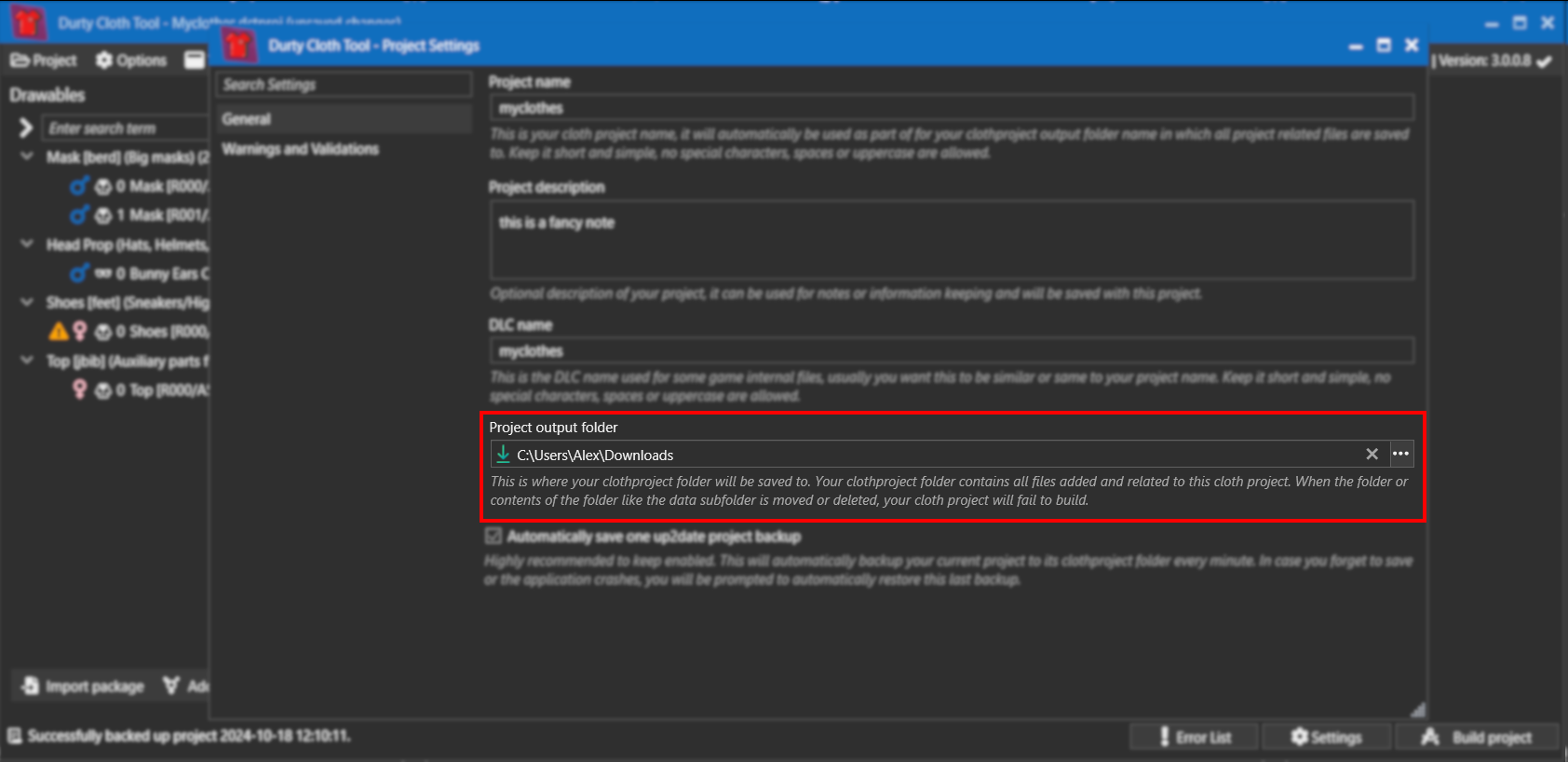Clear the project output folder path
Image resolution: width=1568 pixels, height=762 pixels.
(1372, 454)
